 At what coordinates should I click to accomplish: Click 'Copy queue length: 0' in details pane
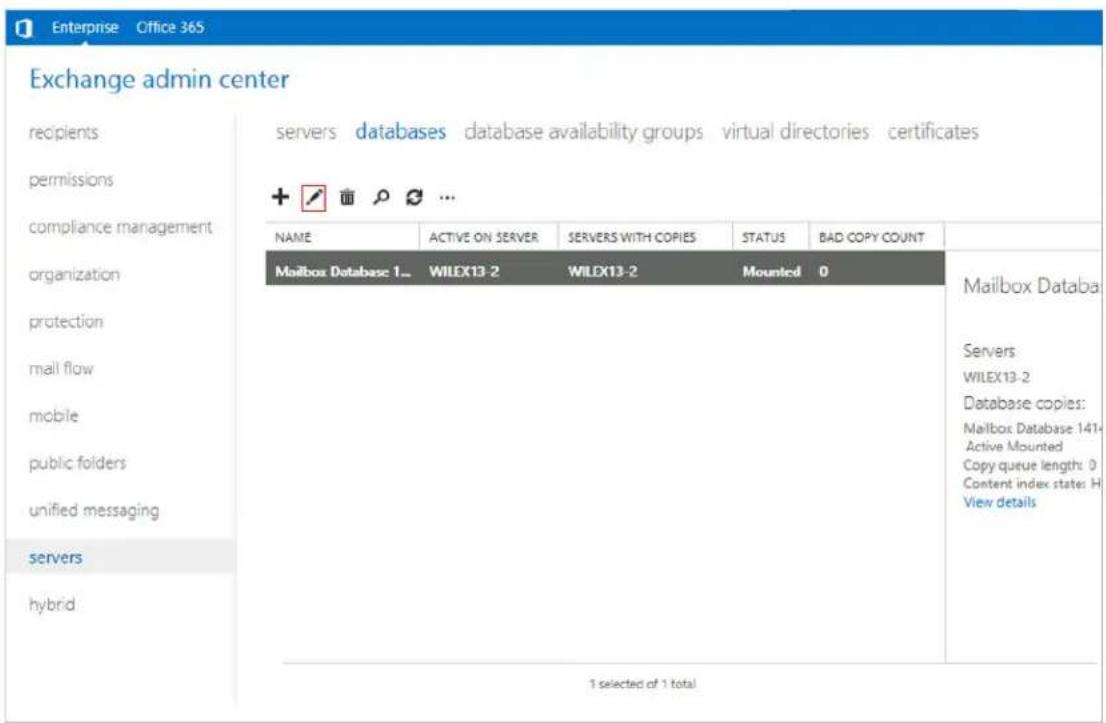pos(1030,466)
